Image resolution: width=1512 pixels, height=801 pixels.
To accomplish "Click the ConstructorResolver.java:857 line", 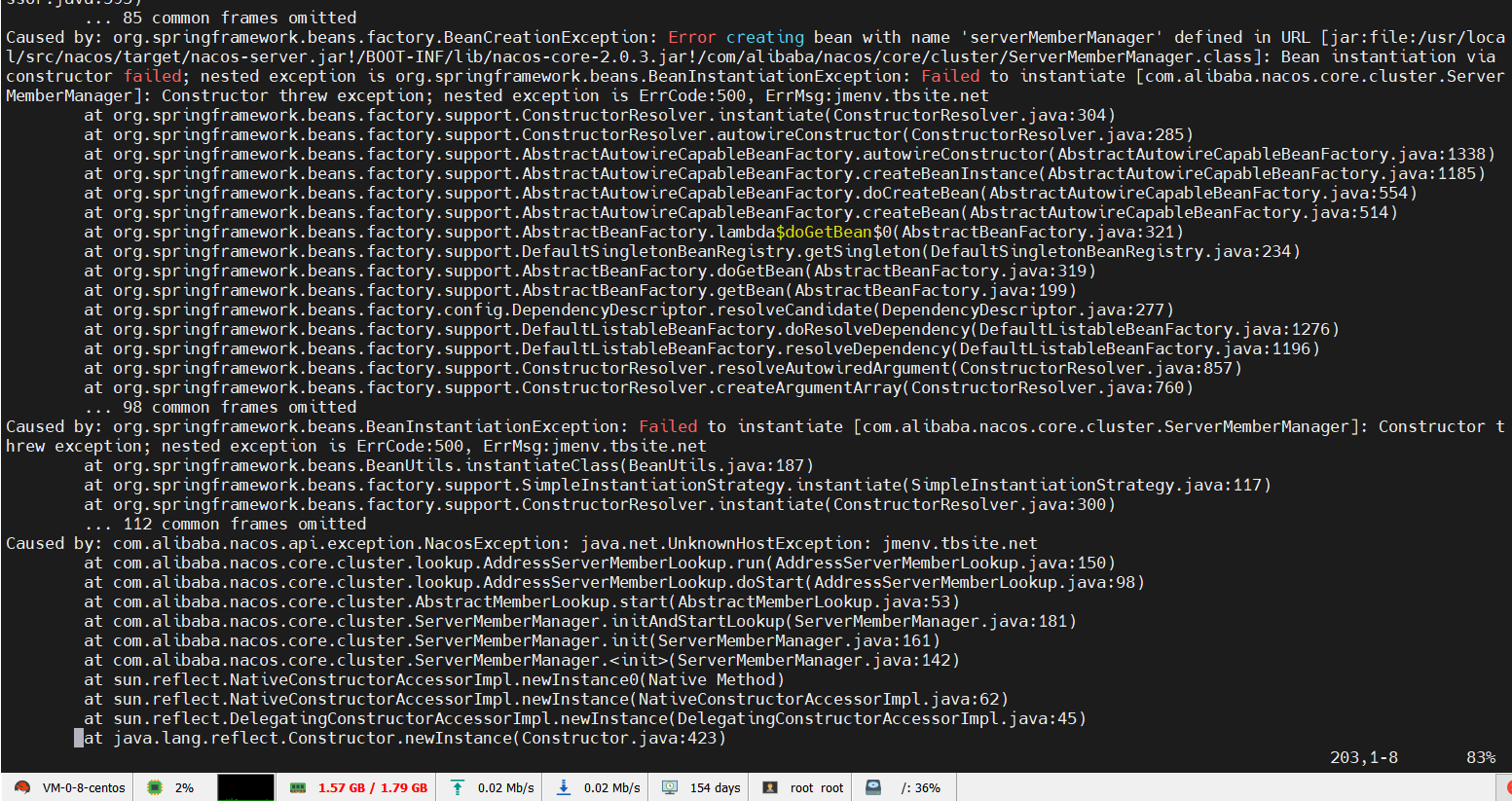I will tap(663, 368).
